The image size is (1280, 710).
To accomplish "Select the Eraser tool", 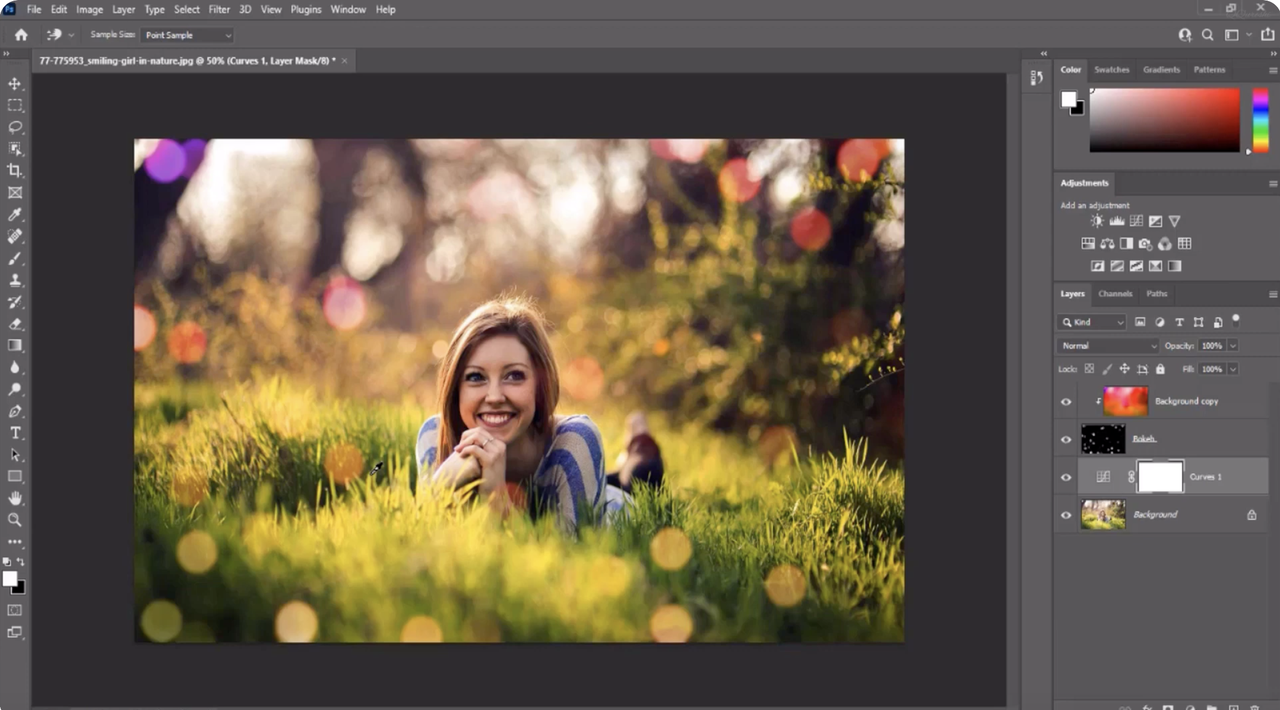I will point(15,324).
